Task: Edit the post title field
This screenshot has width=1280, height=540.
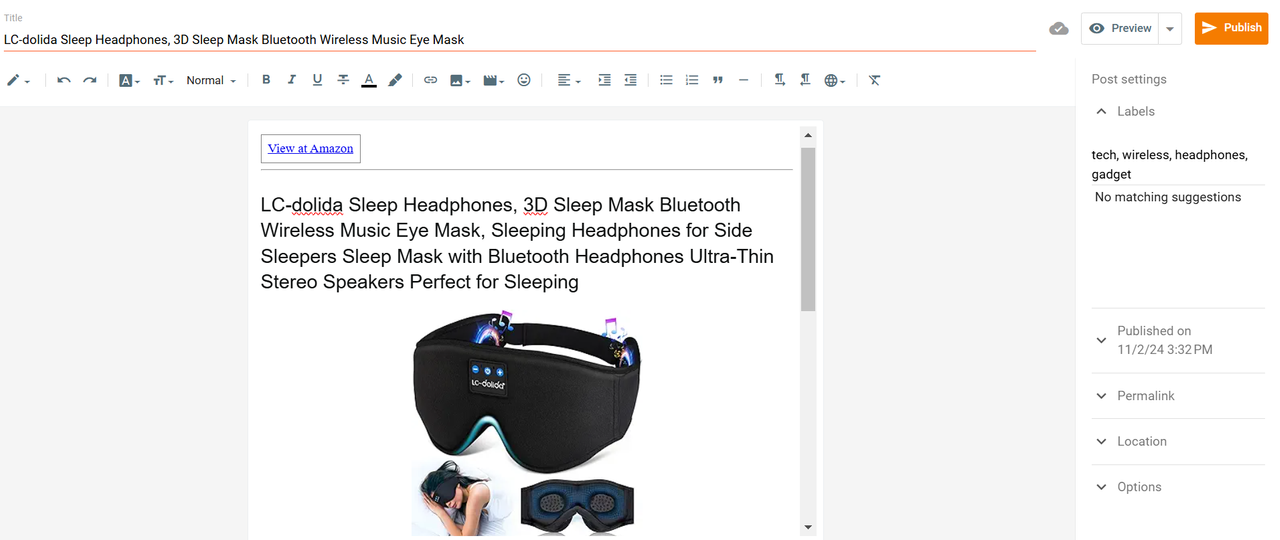Action: [519, 40]
